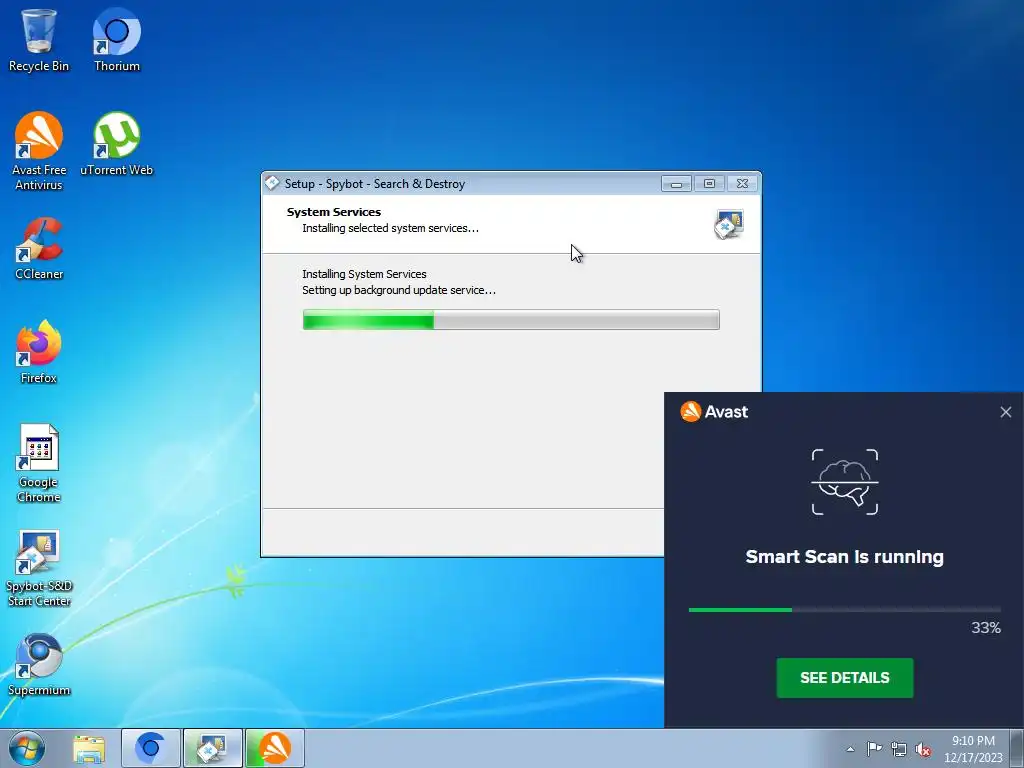This screenshot has height=768, width=1024.
Task: Click 'Smart Scan is running' text
Action: tap(844, 556)
